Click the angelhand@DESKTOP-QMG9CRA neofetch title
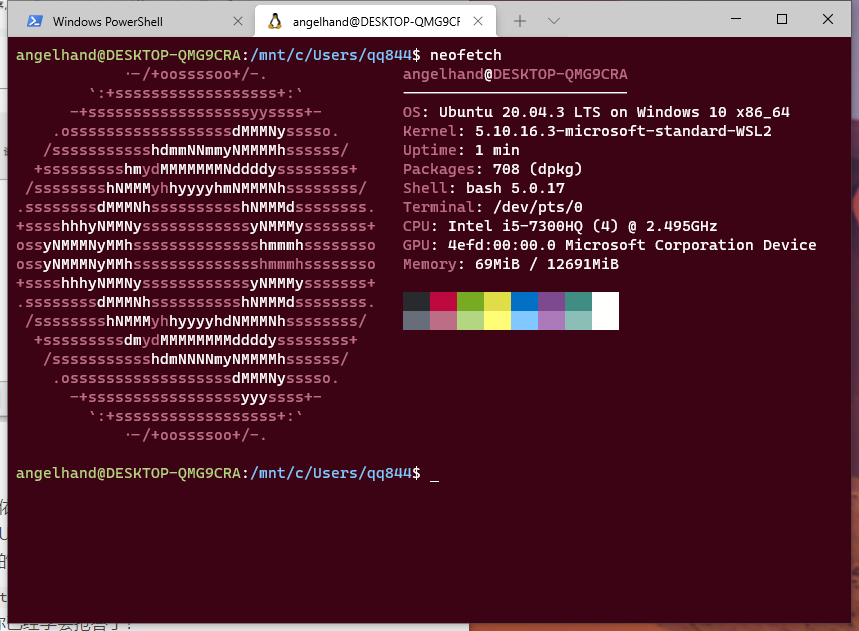This screenshot has width=859, height=631. pos(515,74)
